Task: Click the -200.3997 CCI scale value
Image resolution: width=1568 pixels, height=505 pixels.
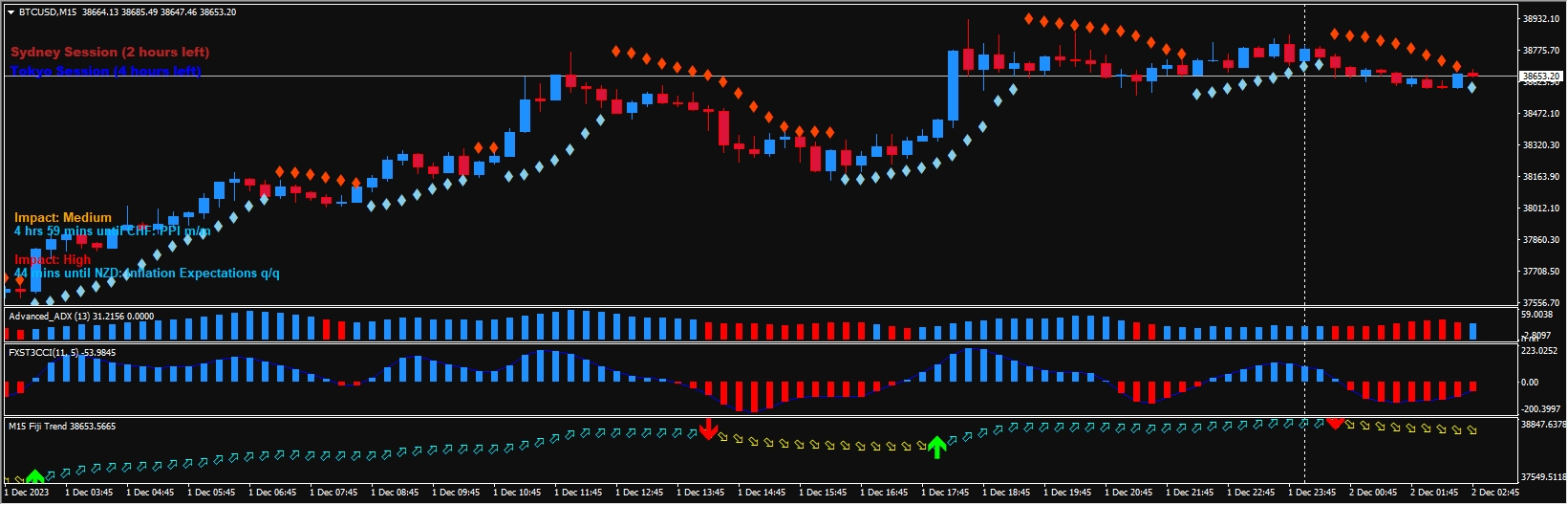Action: [1540, 409]
